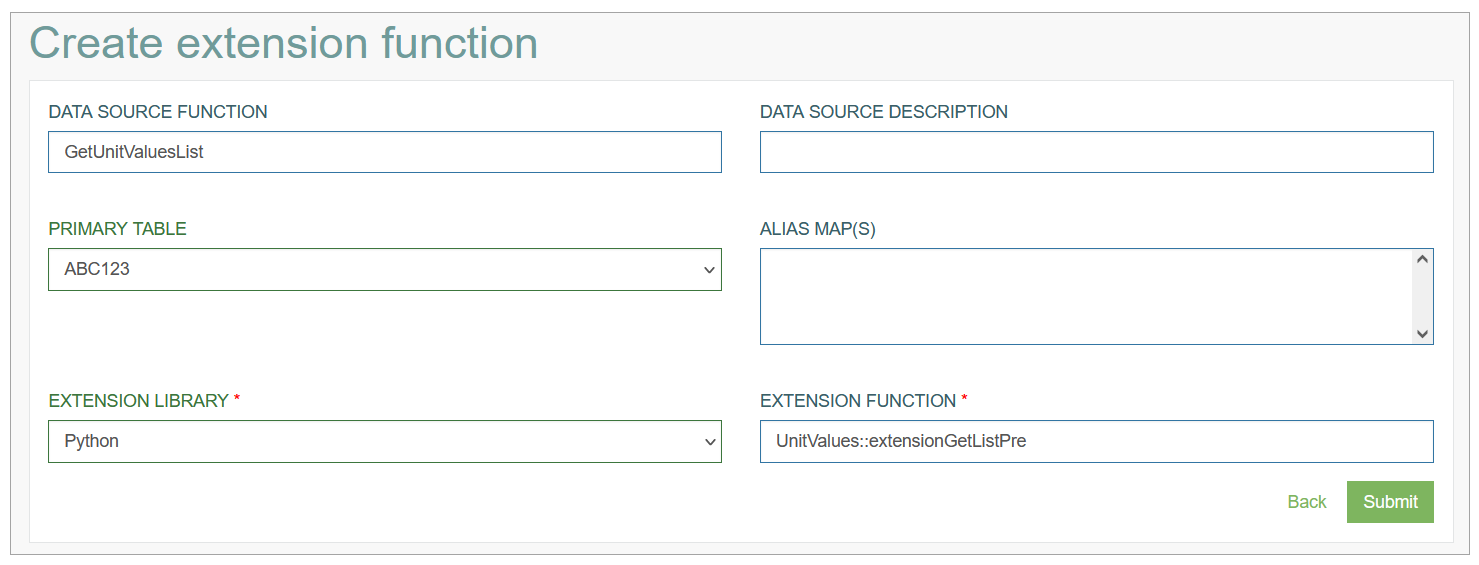The width and height of the screenshot is (1479, 565).
Task: Click the Extension Function input field
Action: pos(1096,441)
